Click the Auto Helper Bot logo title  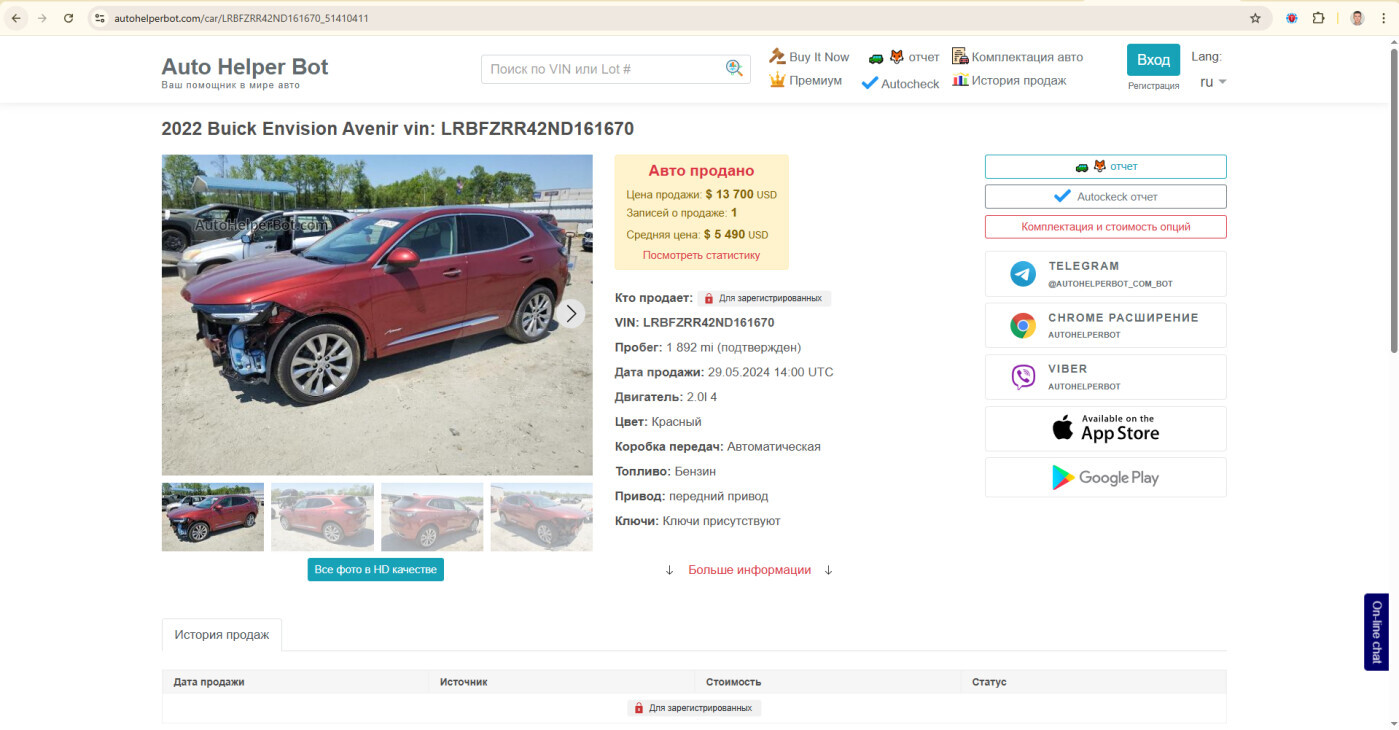point(245,67)
